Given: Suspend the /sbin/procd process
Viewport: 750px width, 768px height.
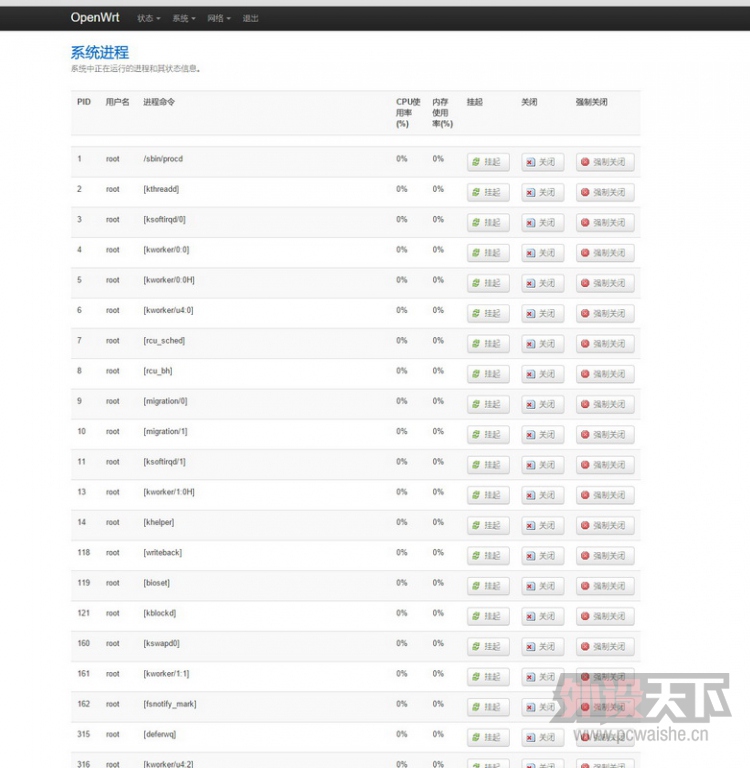Looking at the screenshot, I should click(488, 162).
